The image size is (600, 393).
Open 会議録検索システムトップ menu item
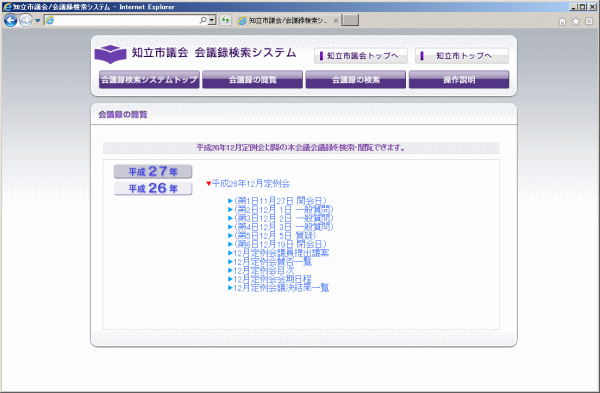(149, 80)
